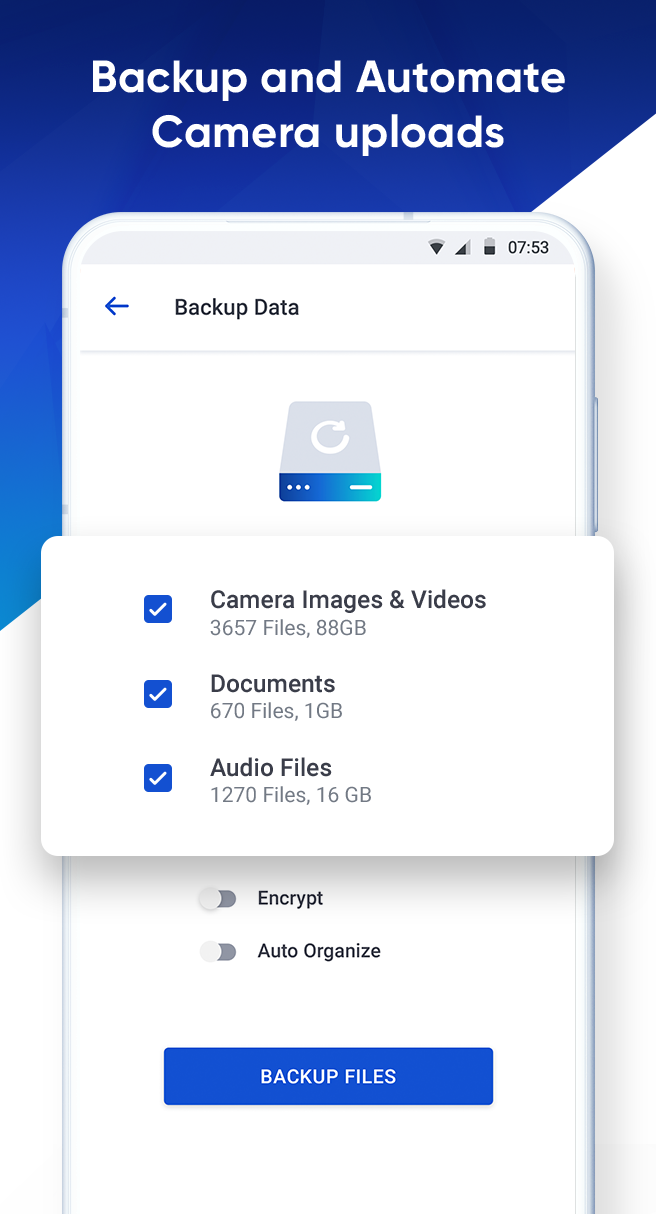Screen dimensions: 656x1214
Task: Uncheck the Audio Files checkbox
Action: tap(158, 778)
